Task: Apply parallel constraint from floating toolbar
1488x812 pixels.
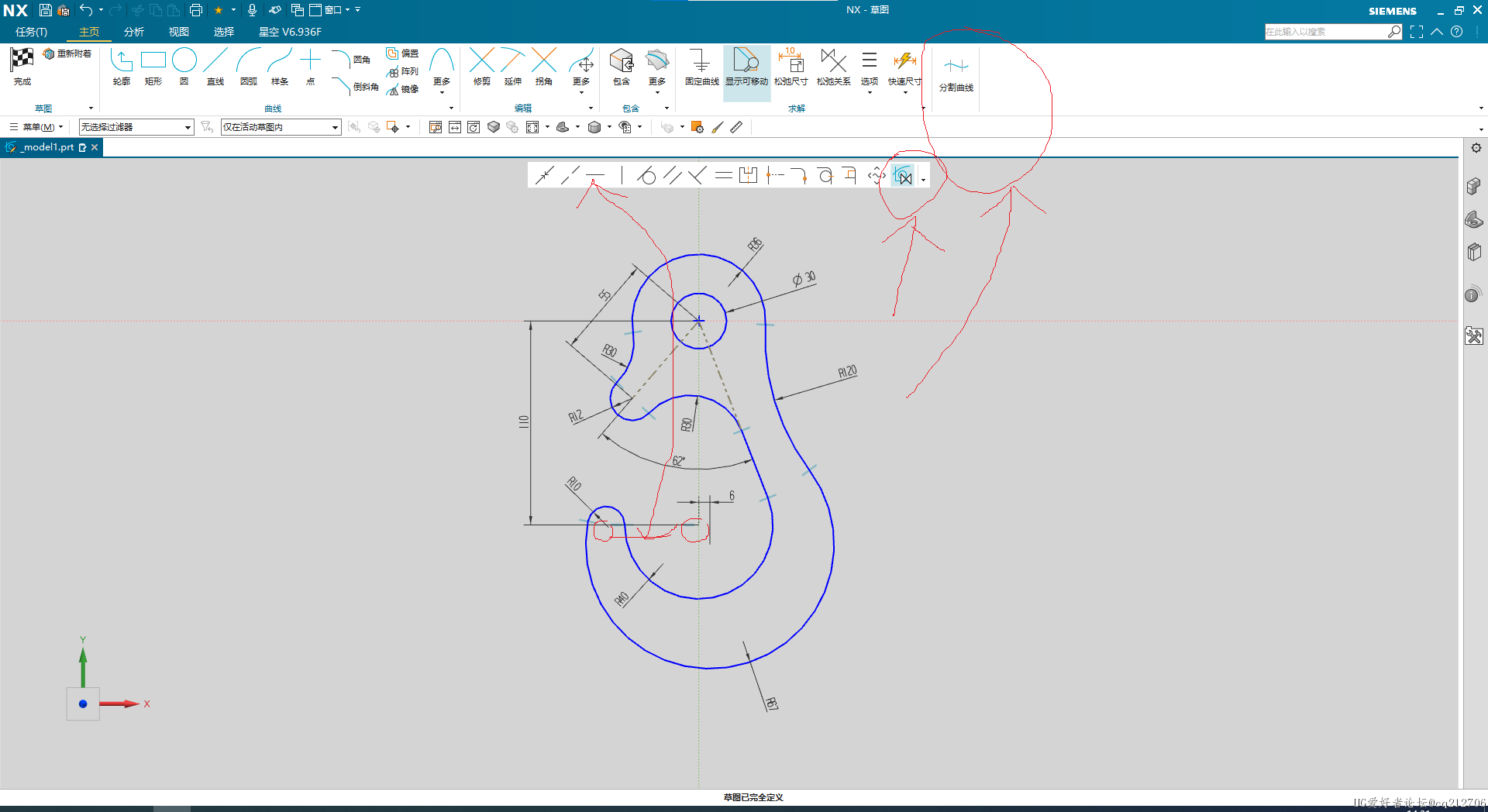Action: [x=672, y=175]
